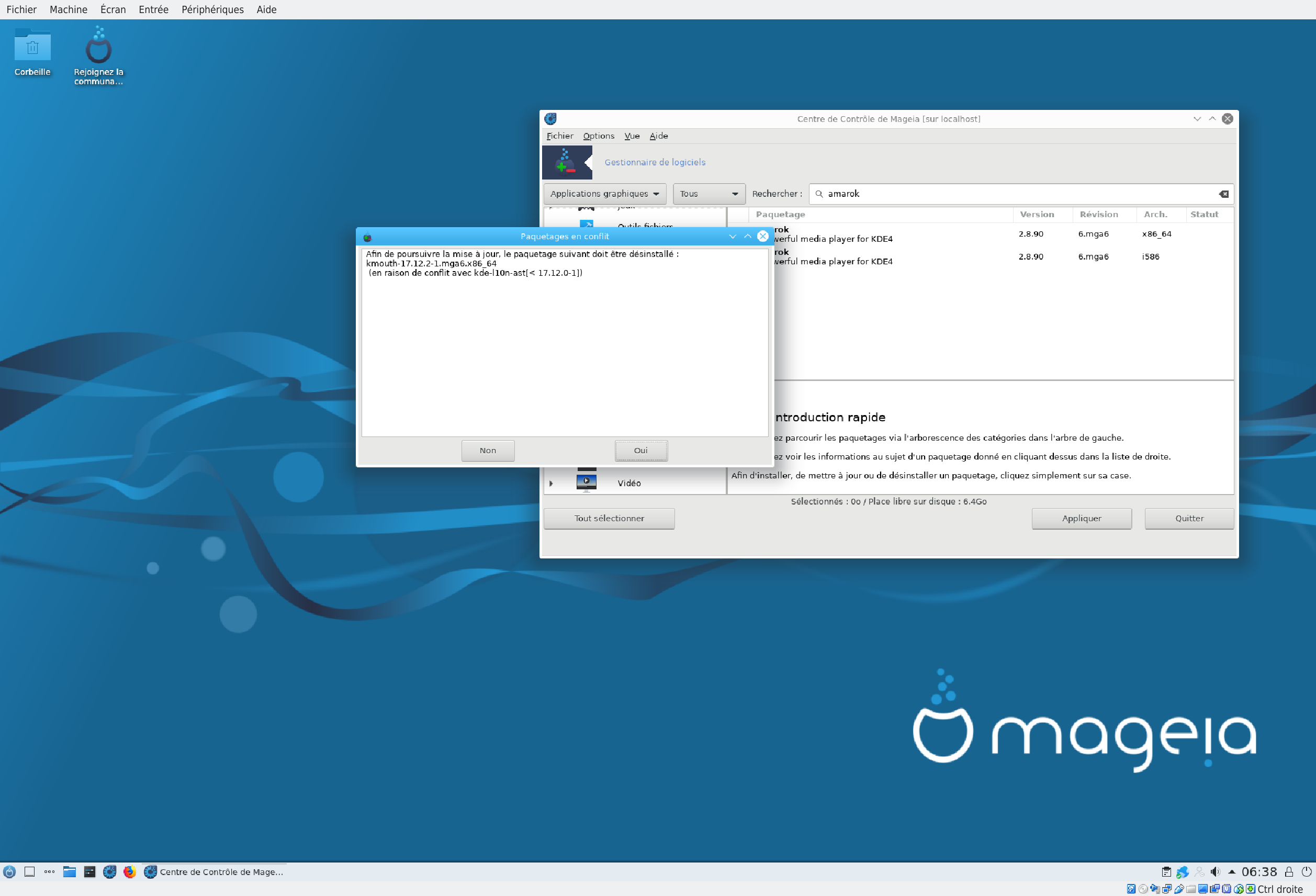Image resolution: width=1316 pixels, height=896 pixels.
Task: Switch to Centre de Contrôle taskbar entry
Action: coord(214,871)
